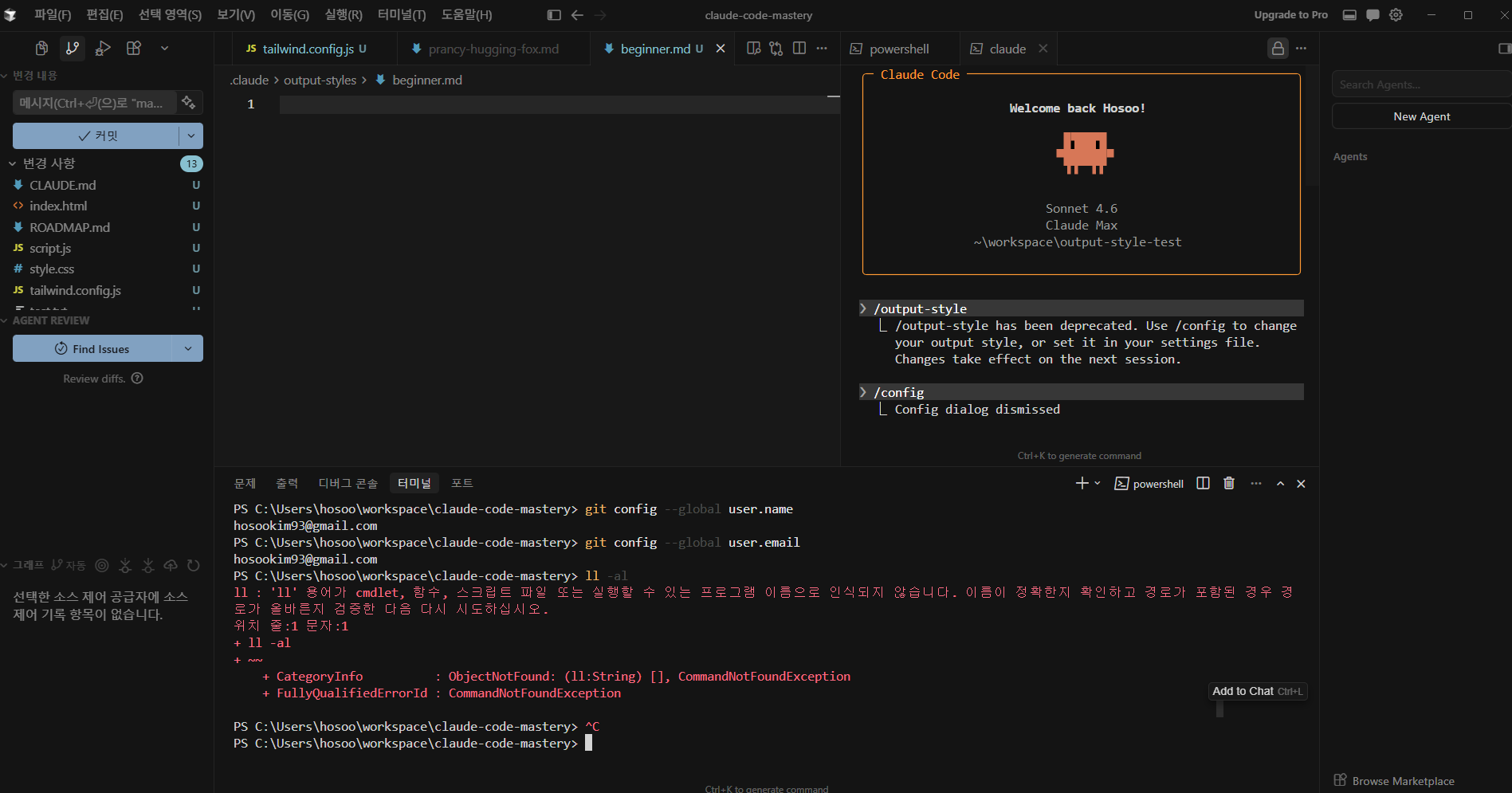Click the refresh icon in the graph section
Screen dimensions: 1512x793
(x=194, y=566)
